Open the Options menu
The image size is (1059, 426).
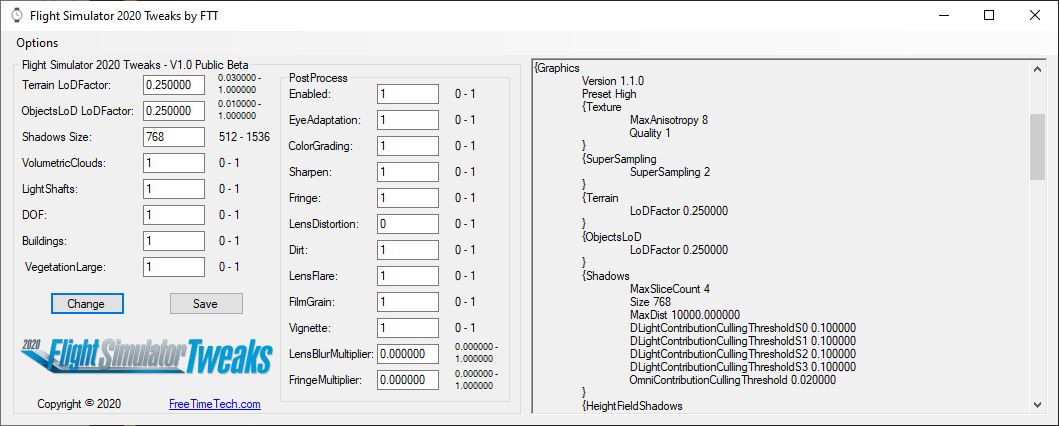coord(37,43)
